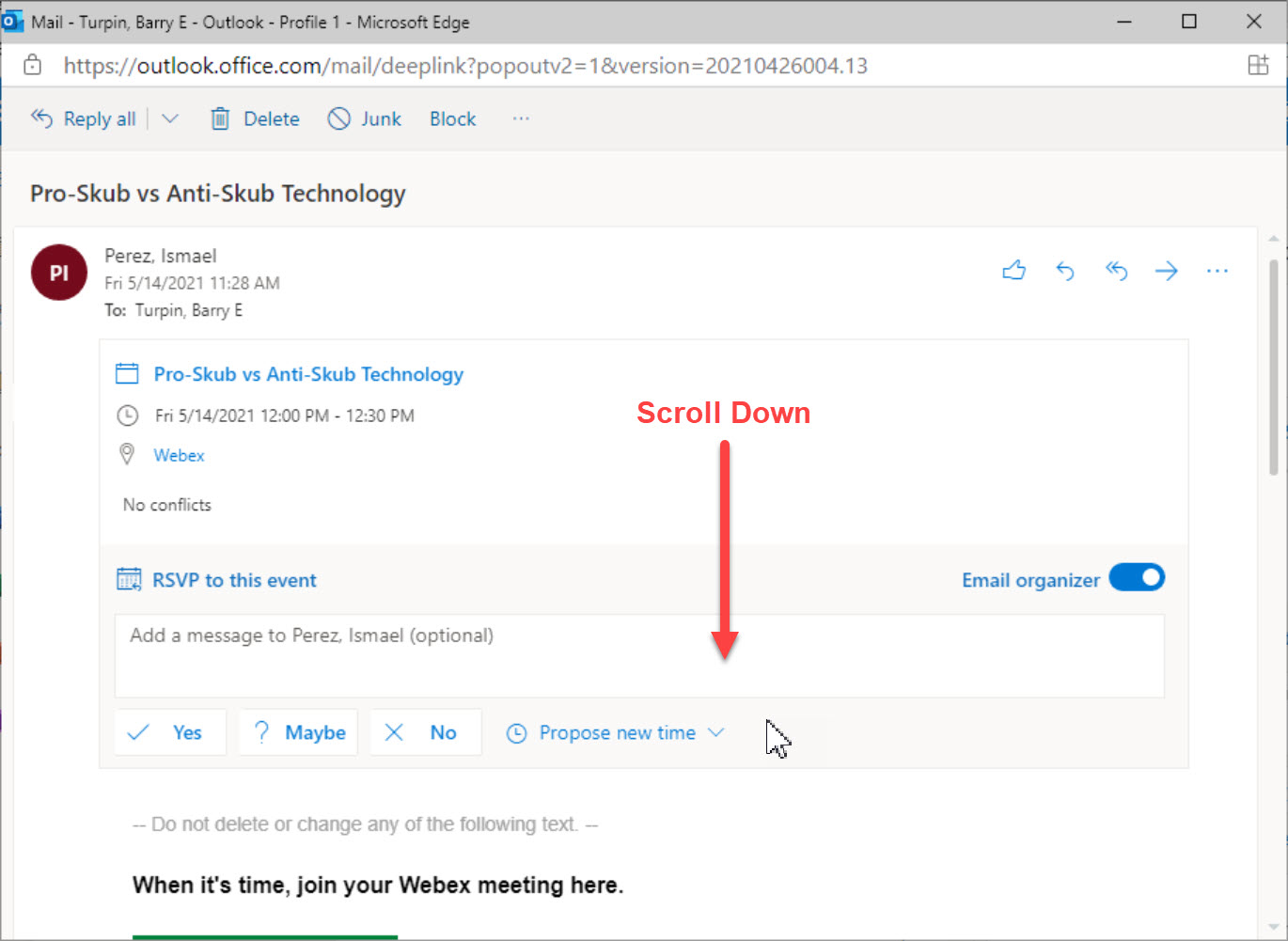
Task: Click the Edge app install icon in address bar
Action: coord(1257,65)
